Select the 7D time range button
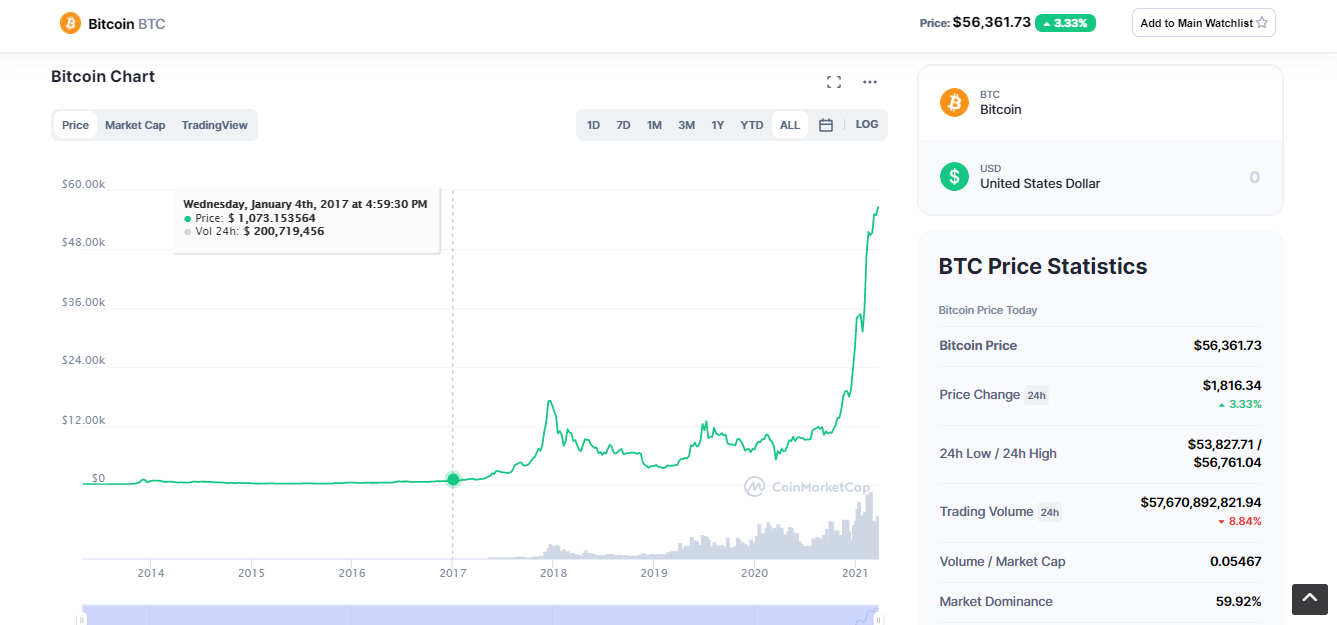Image resolution: width=1337 pixels, height=625 pixels. pos(623,125)
